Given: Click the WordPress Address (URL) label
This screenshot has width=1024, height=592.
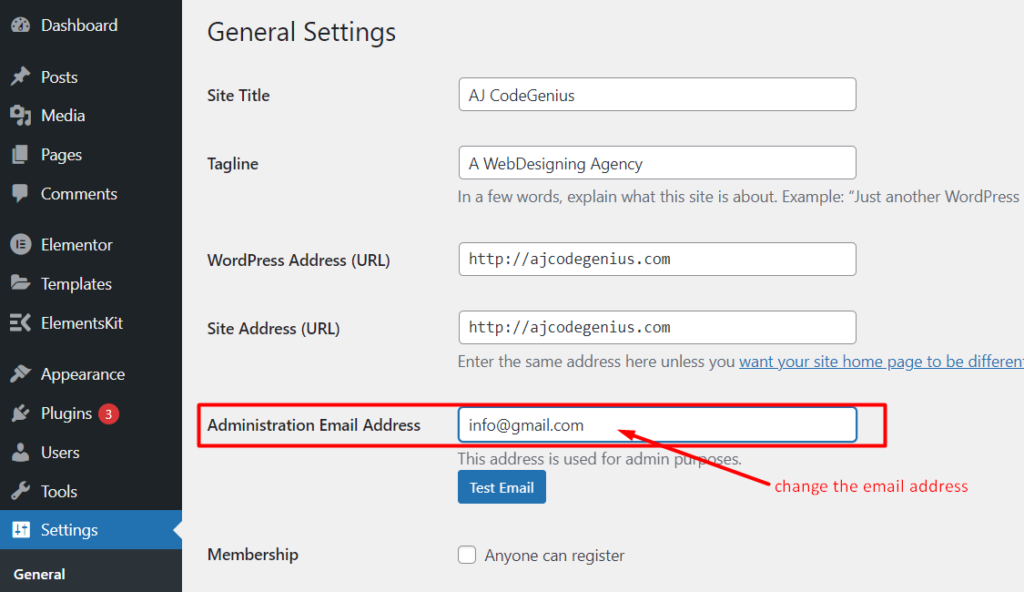Looking at the screenshot, I should 298,260.
